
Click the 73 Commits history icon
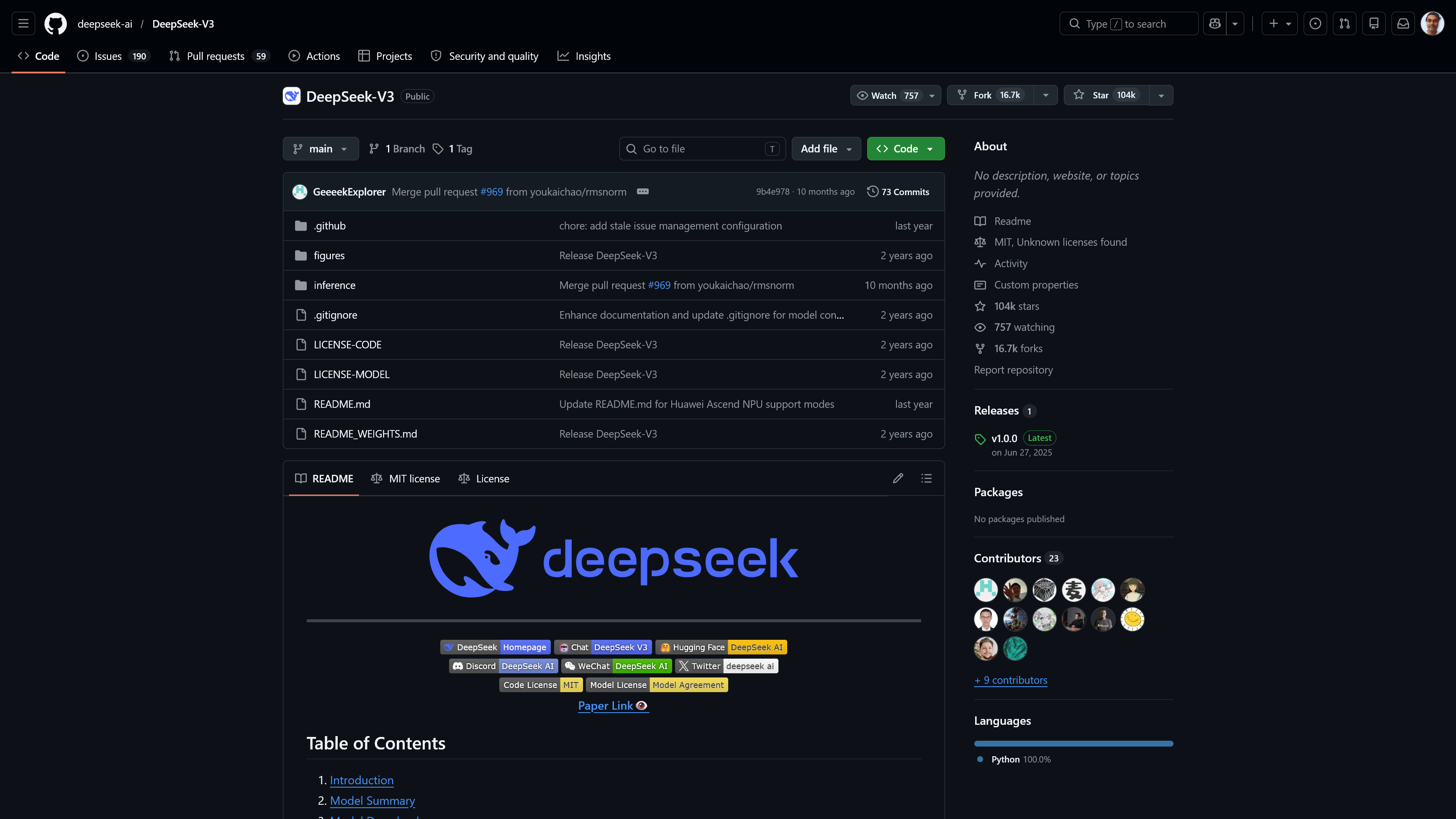[873, 192]
